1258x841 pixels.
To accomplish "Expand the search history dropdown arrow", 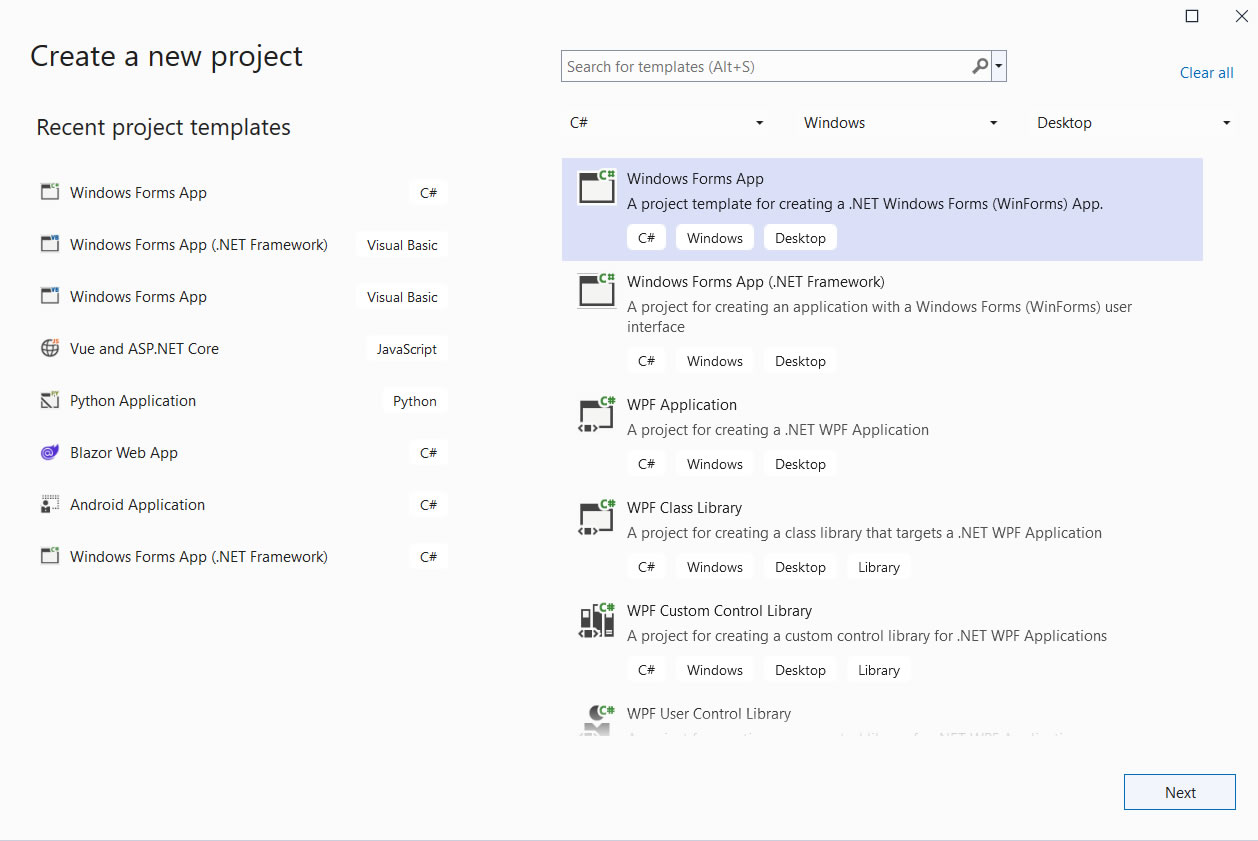I will point(999,67).
